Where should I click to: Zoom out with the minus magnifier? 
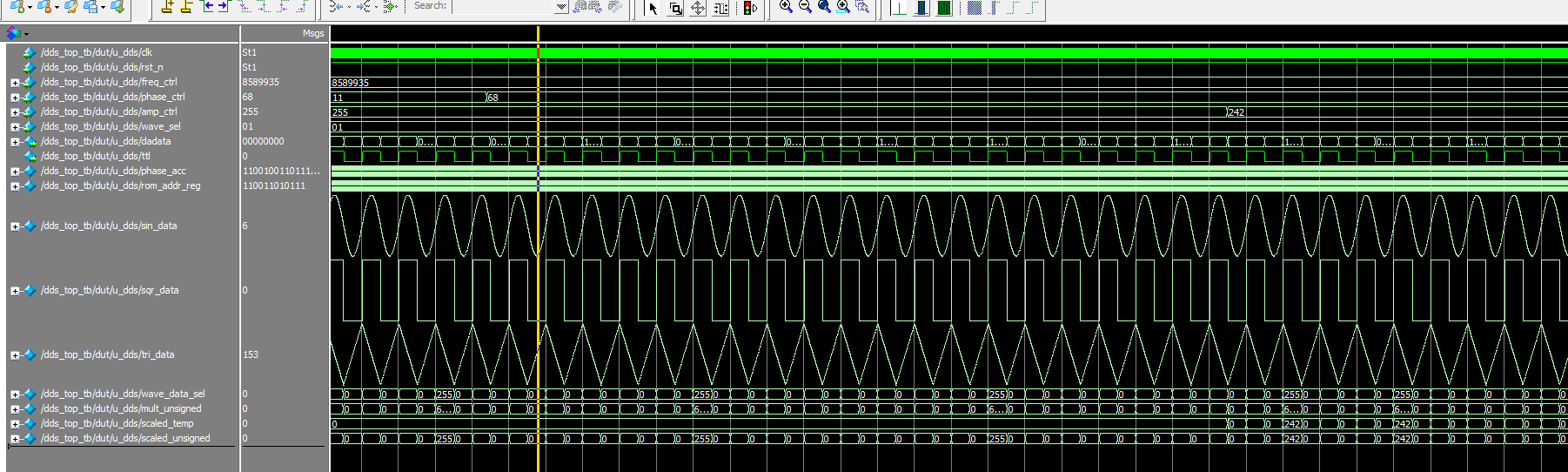pos(805,7)
